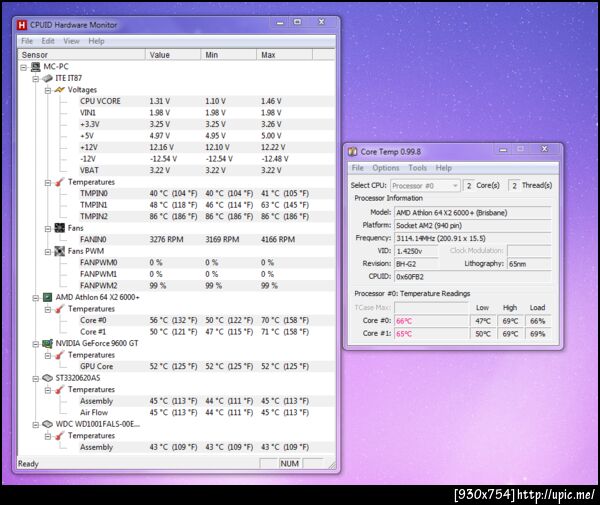Screen dimensions: 600x505
Task: Maximize the CPUID Hardware Monitor window
Action: (x=297, y=22)
